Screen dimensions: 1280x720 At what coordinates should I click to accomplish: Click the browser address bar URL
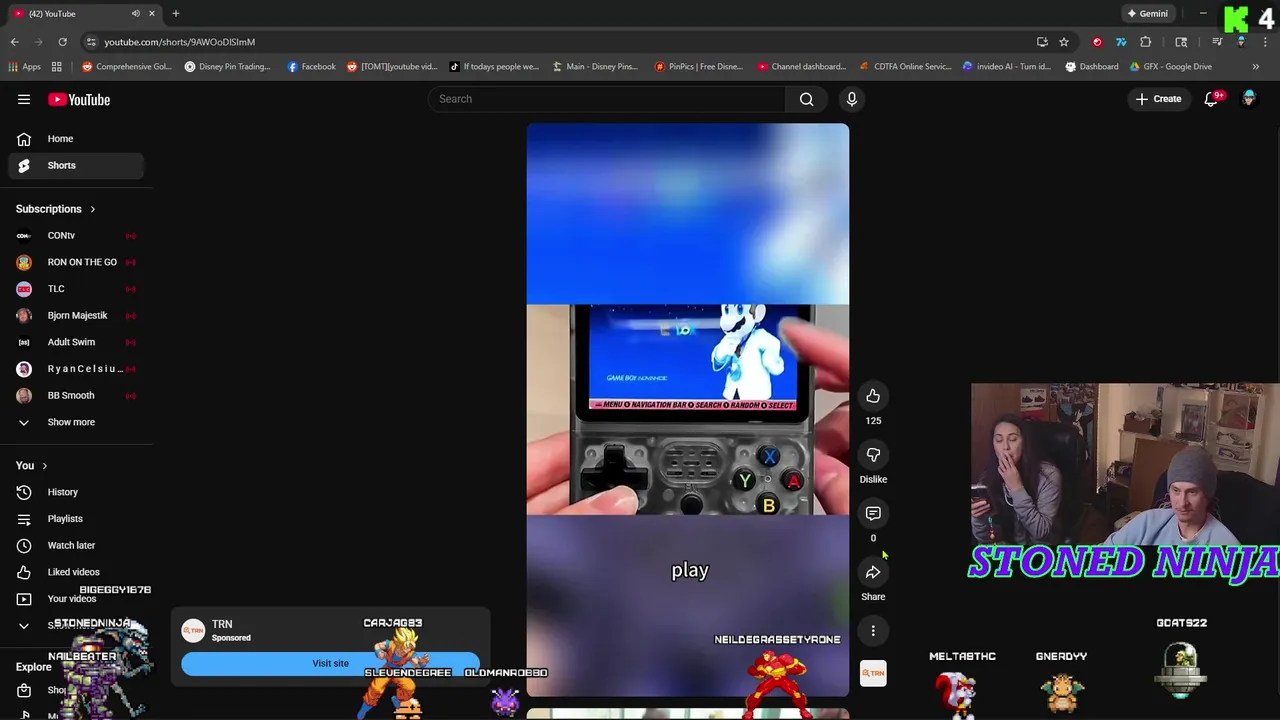point(180,42)
